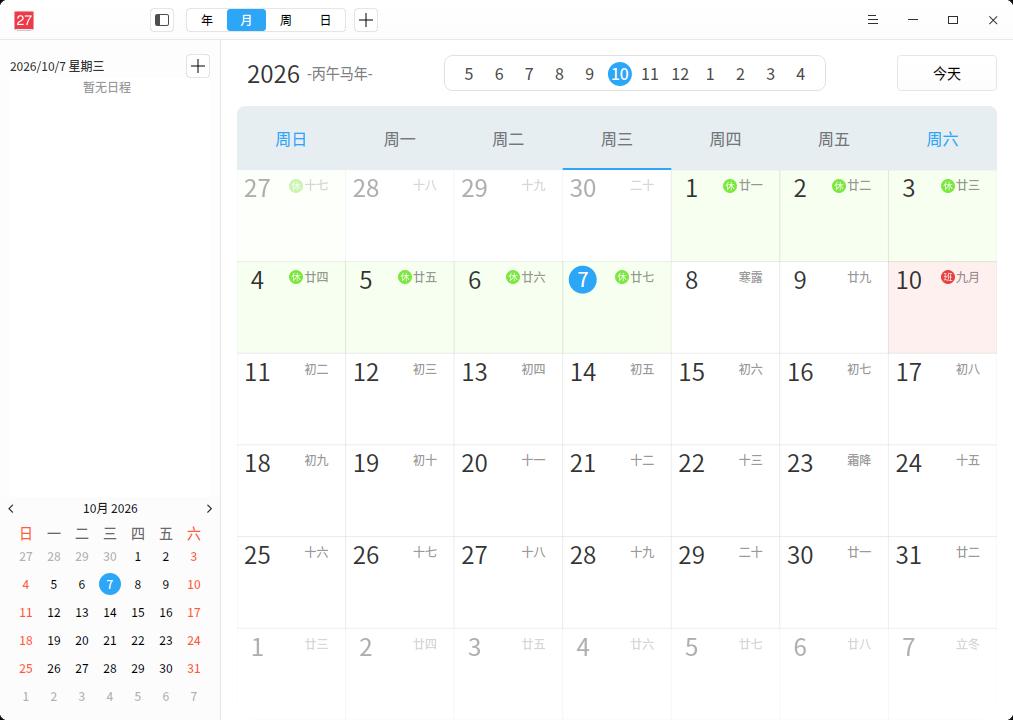The image size is (1013, 720).
Task: Click 周日 column header
Action: coord(291,139)
